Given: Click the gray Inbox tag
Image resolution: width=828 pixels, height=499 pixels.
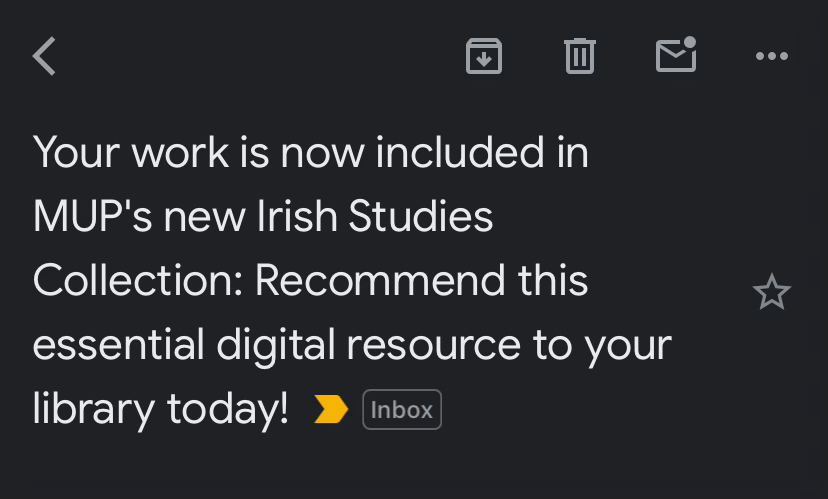Looking at the screenshot, I should point(402,409).
